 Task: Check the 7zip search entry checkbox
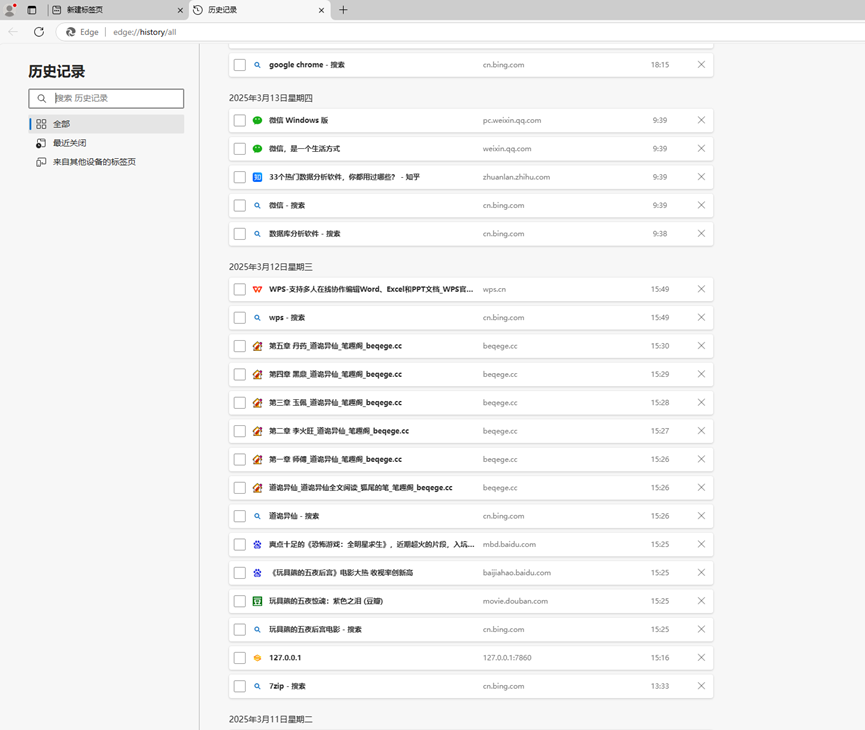tap(239, 686)
